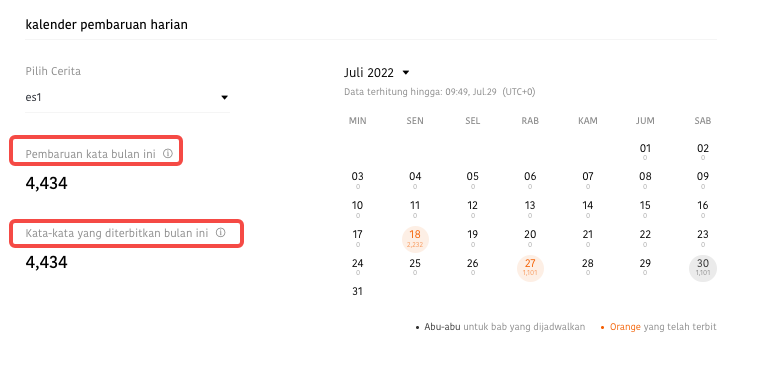This screenshot has height=370, width=774.
Task: Click the Juli 2022 month label
Action: (369, 73)
